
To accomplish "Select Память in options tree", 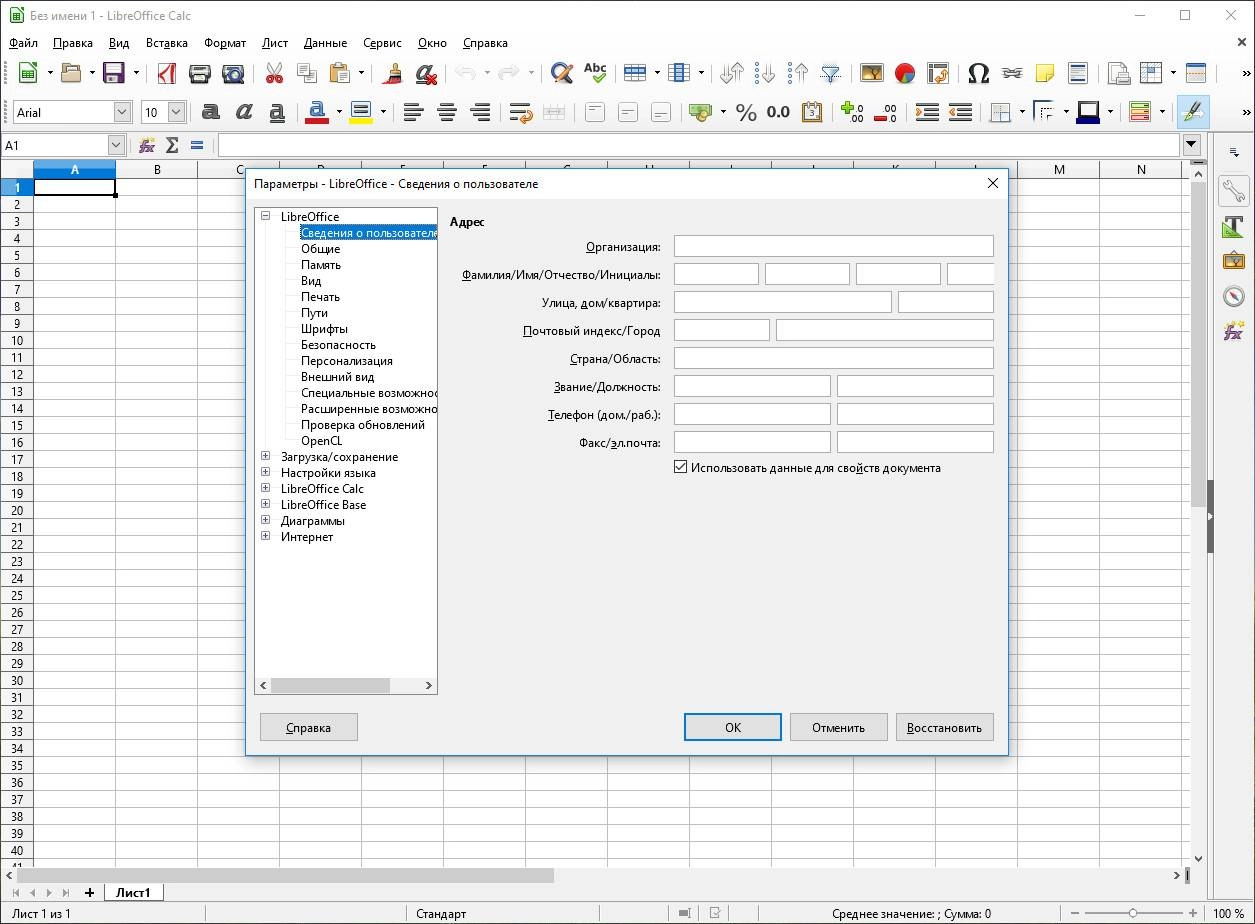I will [x=321, y=264].
